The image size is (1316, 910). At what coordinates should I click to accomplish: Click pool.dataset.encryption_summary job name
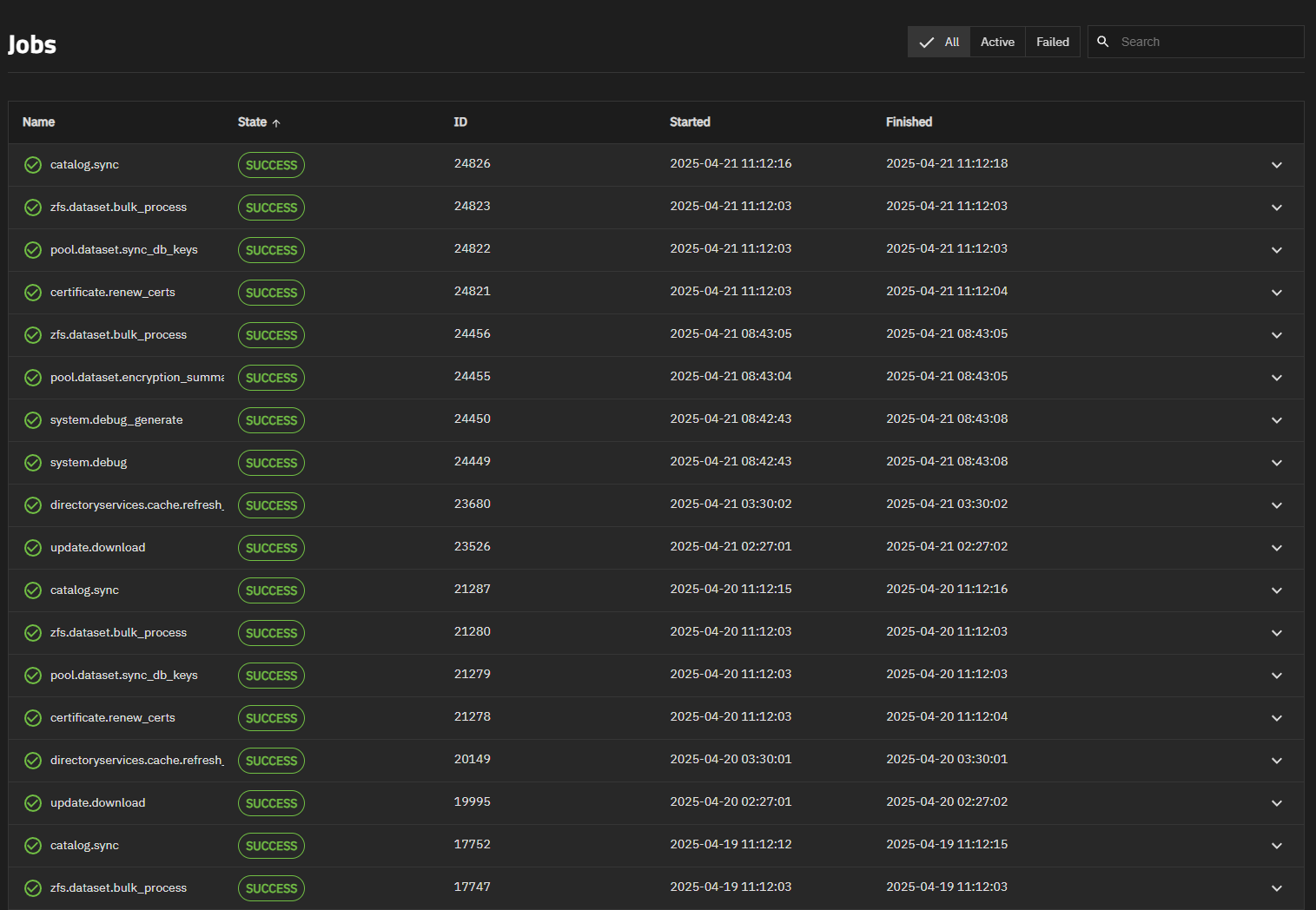point(137,378)
